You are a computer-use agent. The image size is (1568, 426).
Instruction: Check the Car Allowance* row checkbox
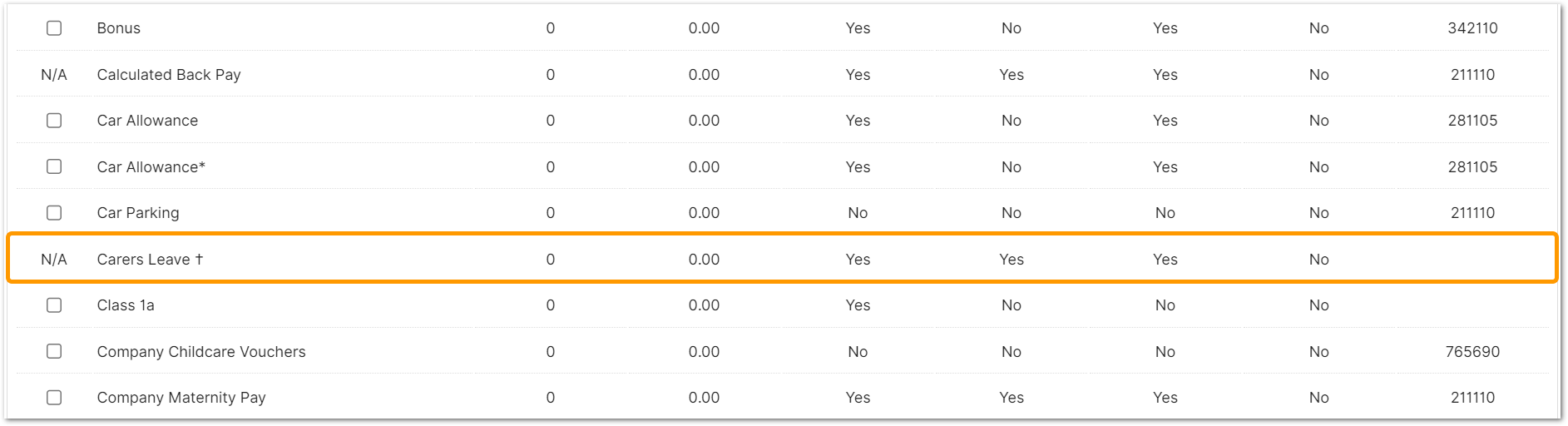point(54,166)
